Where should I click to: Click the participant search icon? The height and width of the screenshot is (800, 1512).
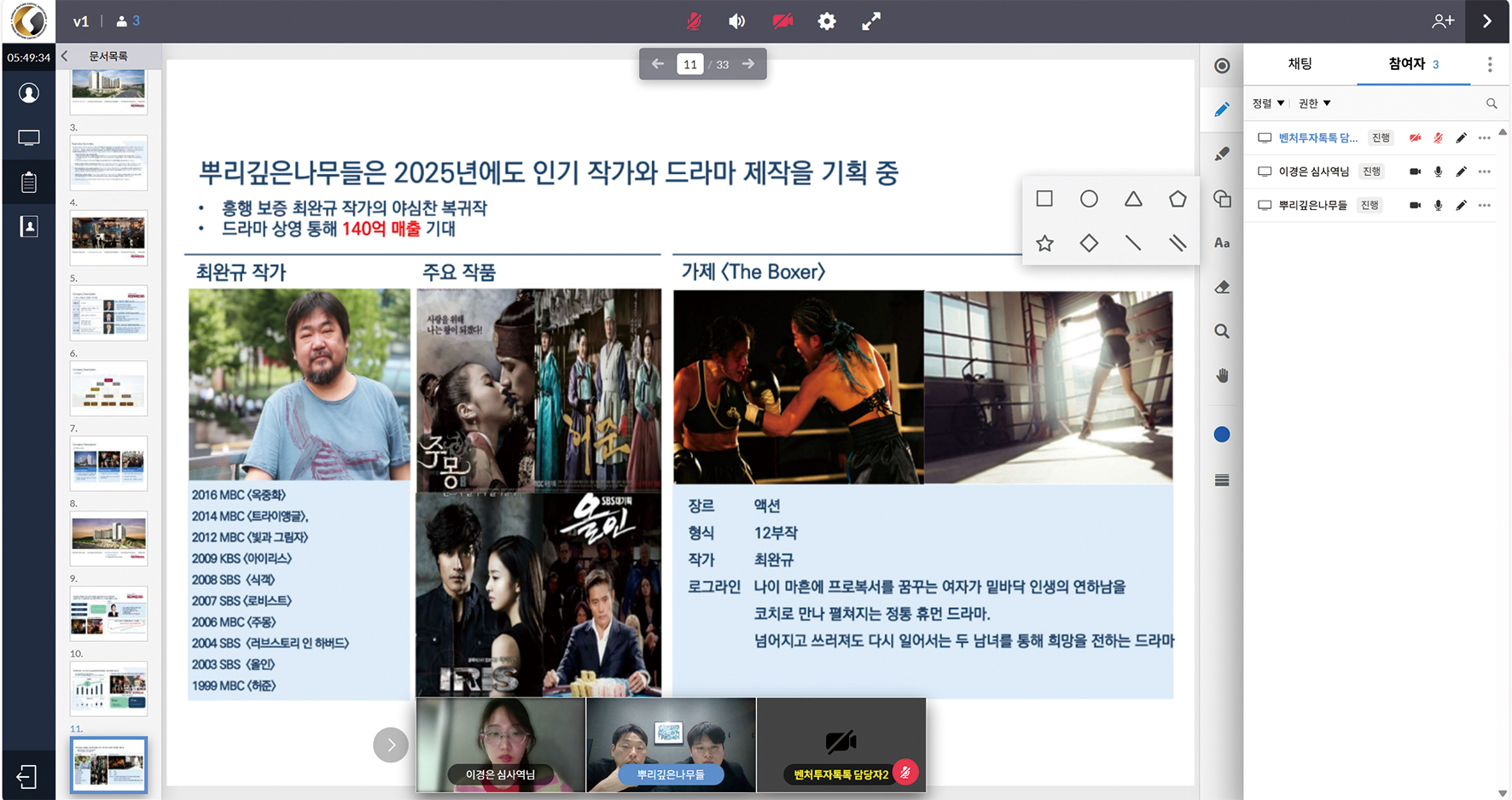1492,103
